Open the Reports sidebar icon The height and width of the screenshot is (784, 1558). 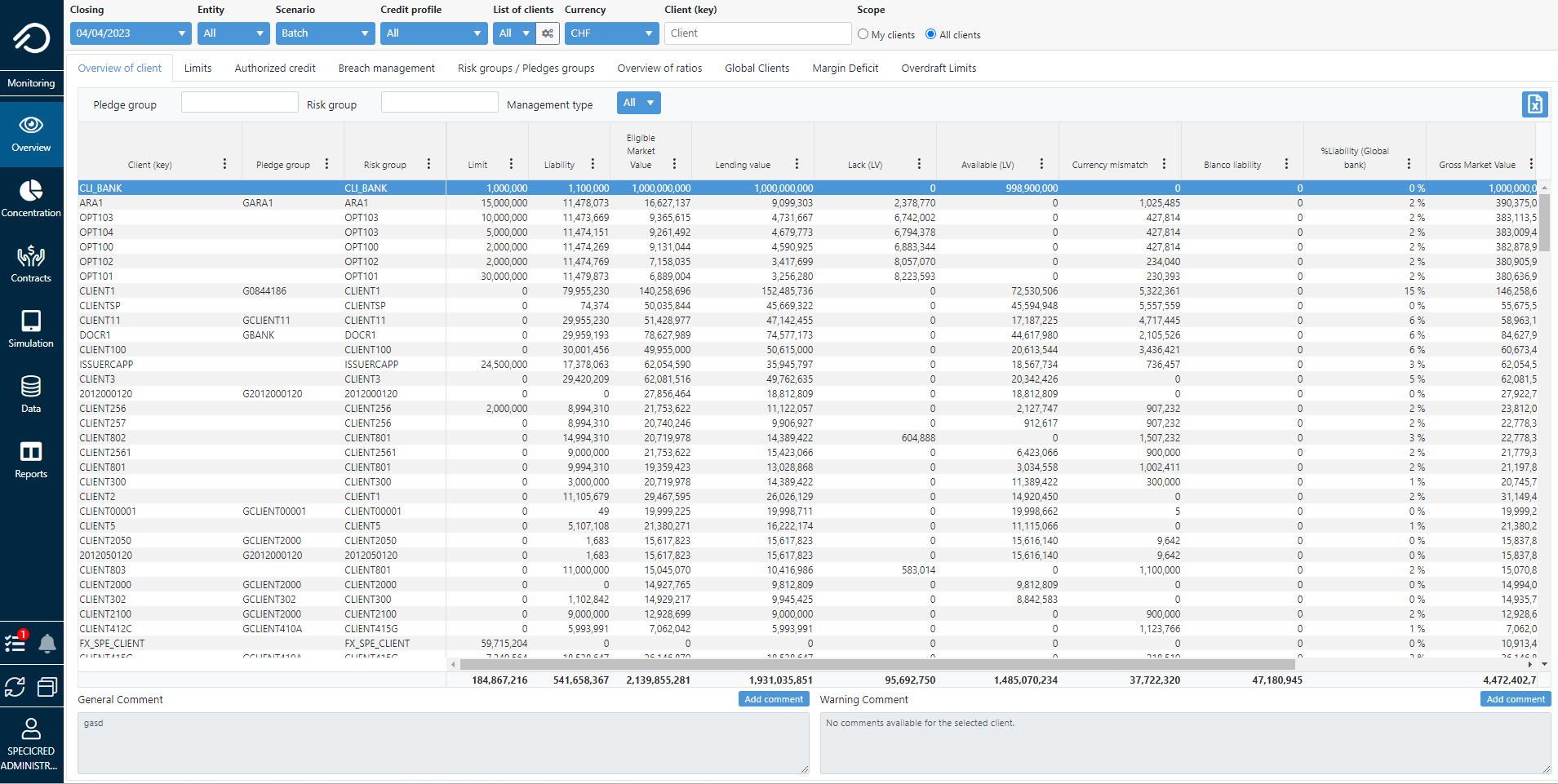coord(31,451)
